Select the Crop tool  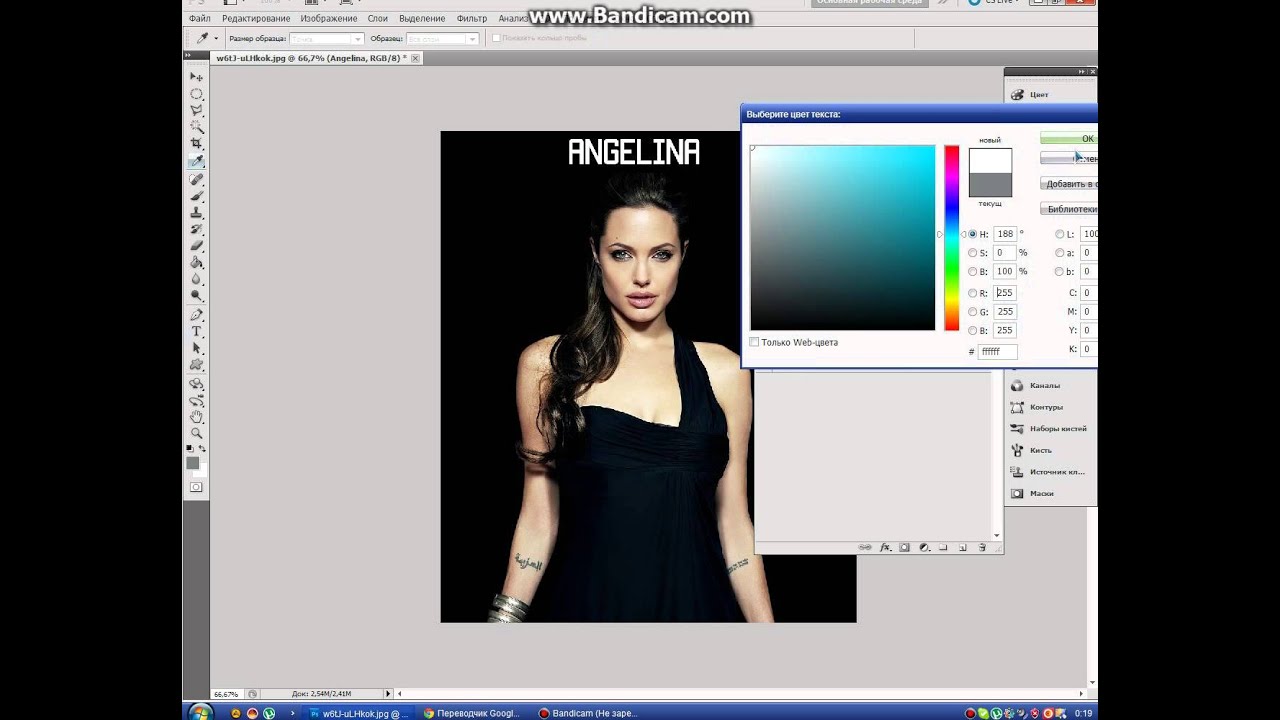196,145
